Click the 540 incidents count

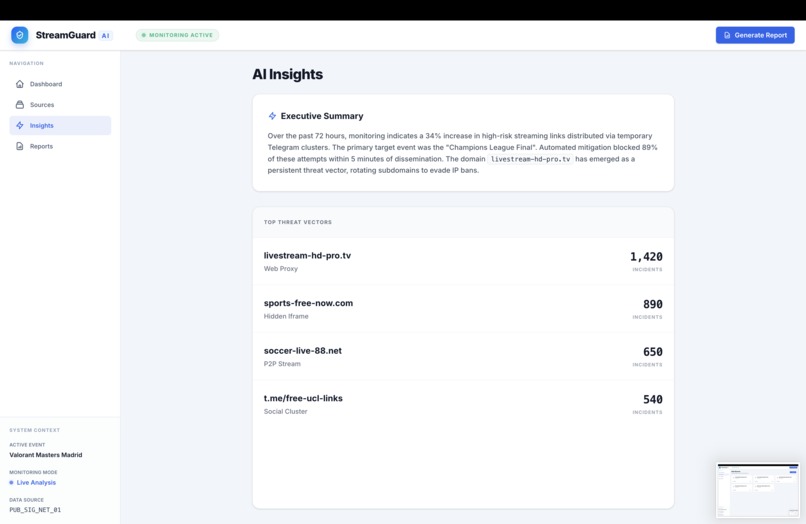(x=652, y=400)
